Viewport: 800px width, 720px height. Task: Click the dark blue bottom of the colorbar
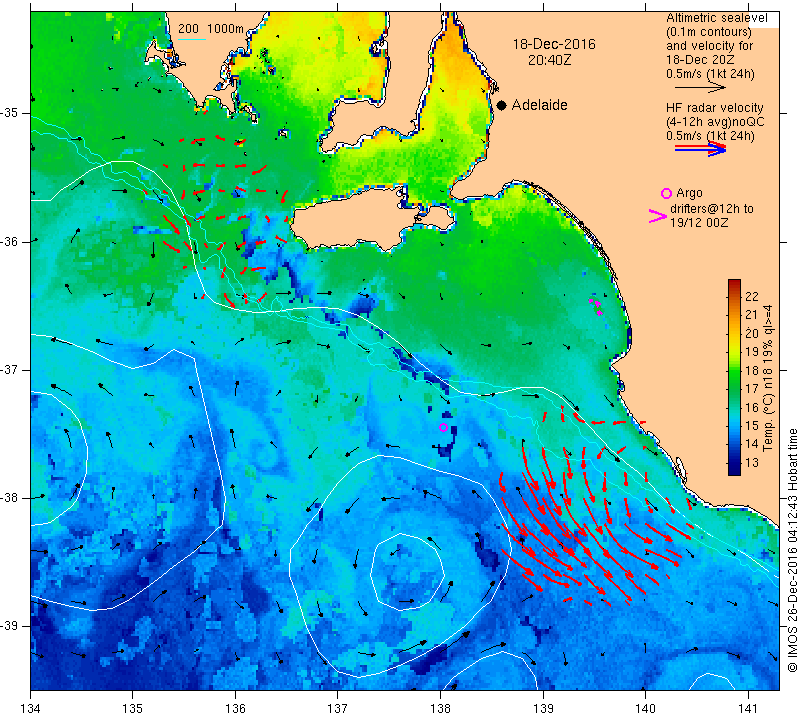pos(734,469)
